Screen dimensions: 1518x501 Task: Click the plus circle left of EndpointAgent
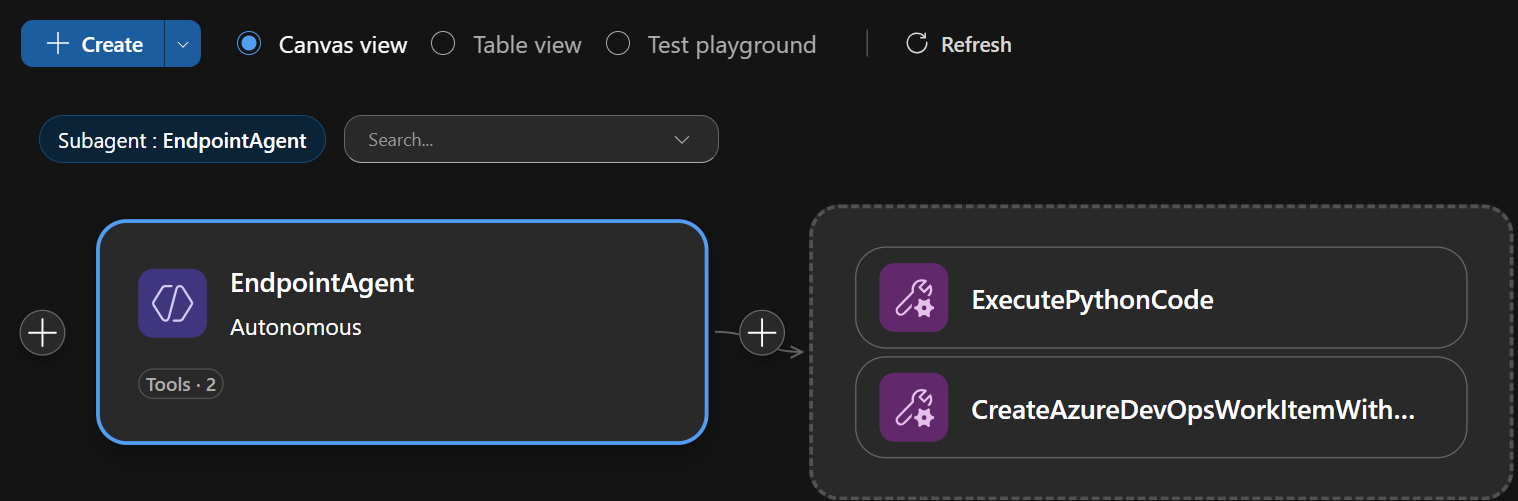[x=43, y=332]
